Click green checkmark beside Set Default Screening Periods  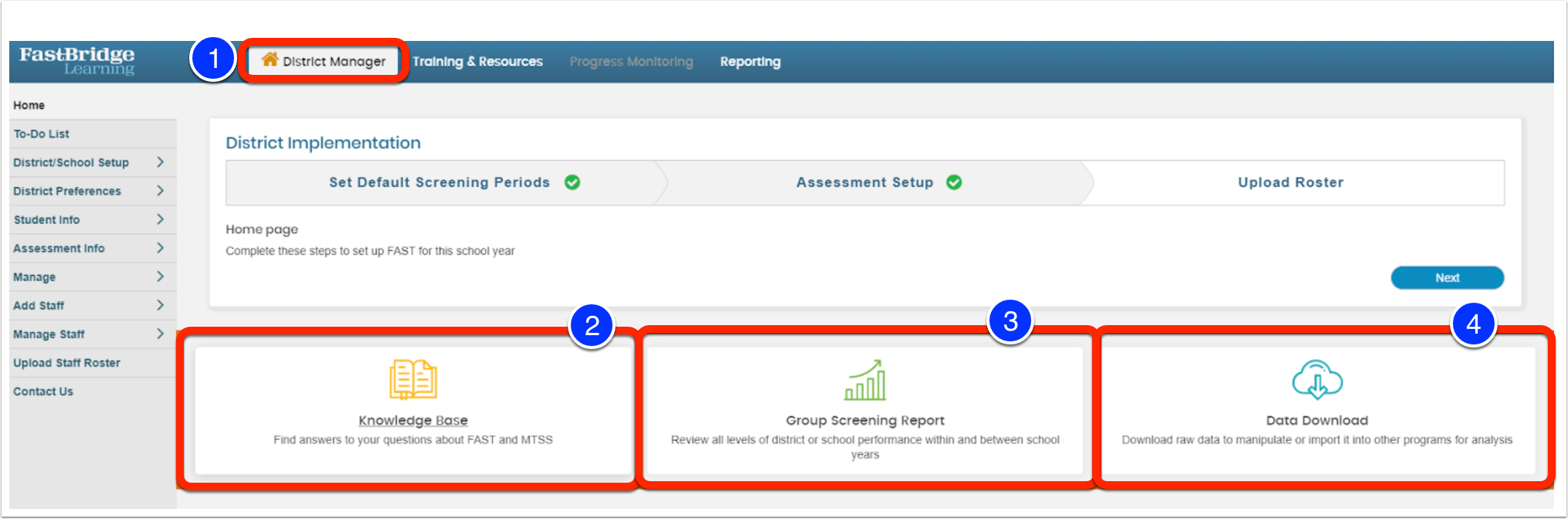click(572, 182)
